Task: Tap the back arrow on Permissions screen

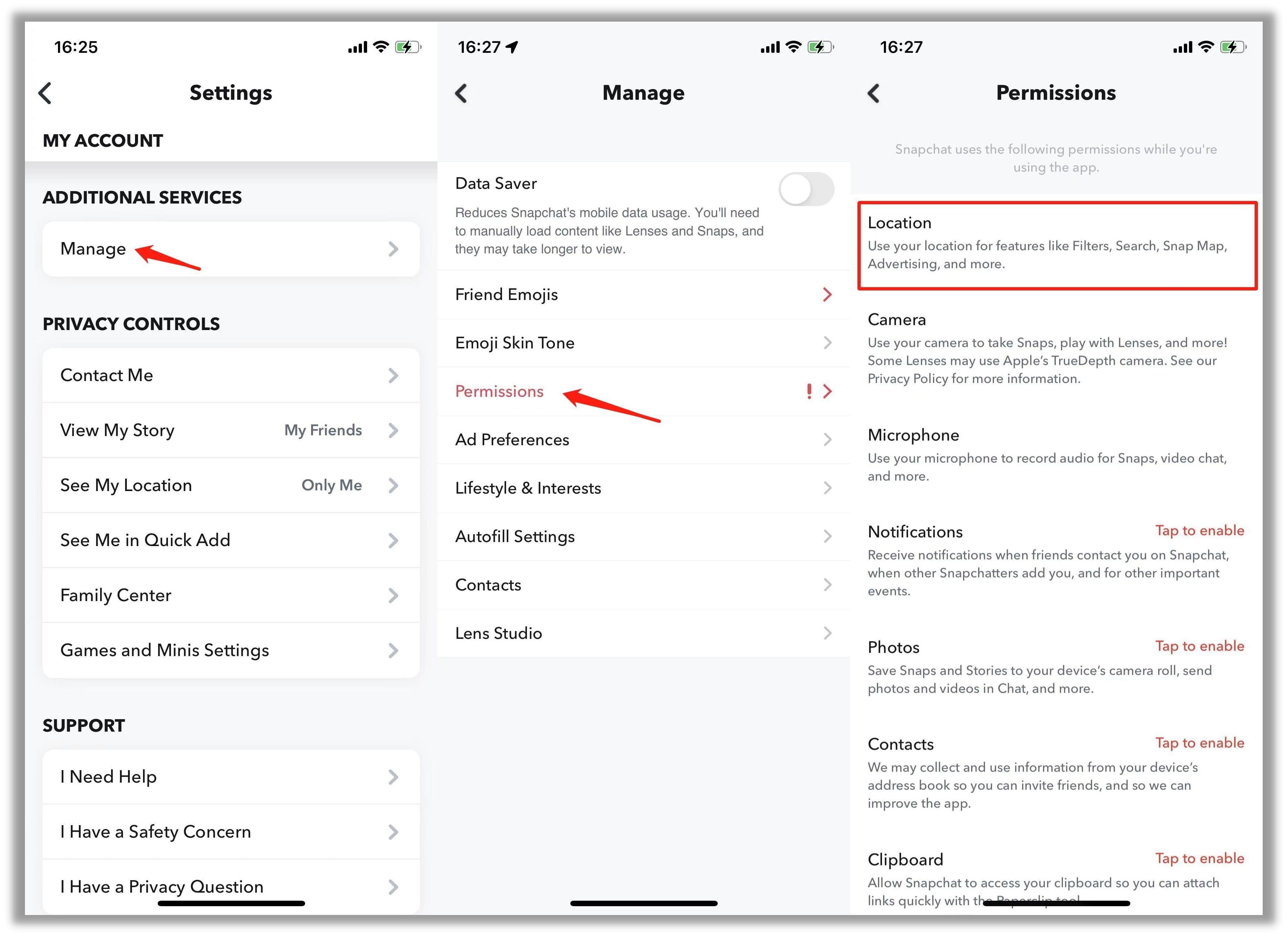Action: click(x=874, y=93)
